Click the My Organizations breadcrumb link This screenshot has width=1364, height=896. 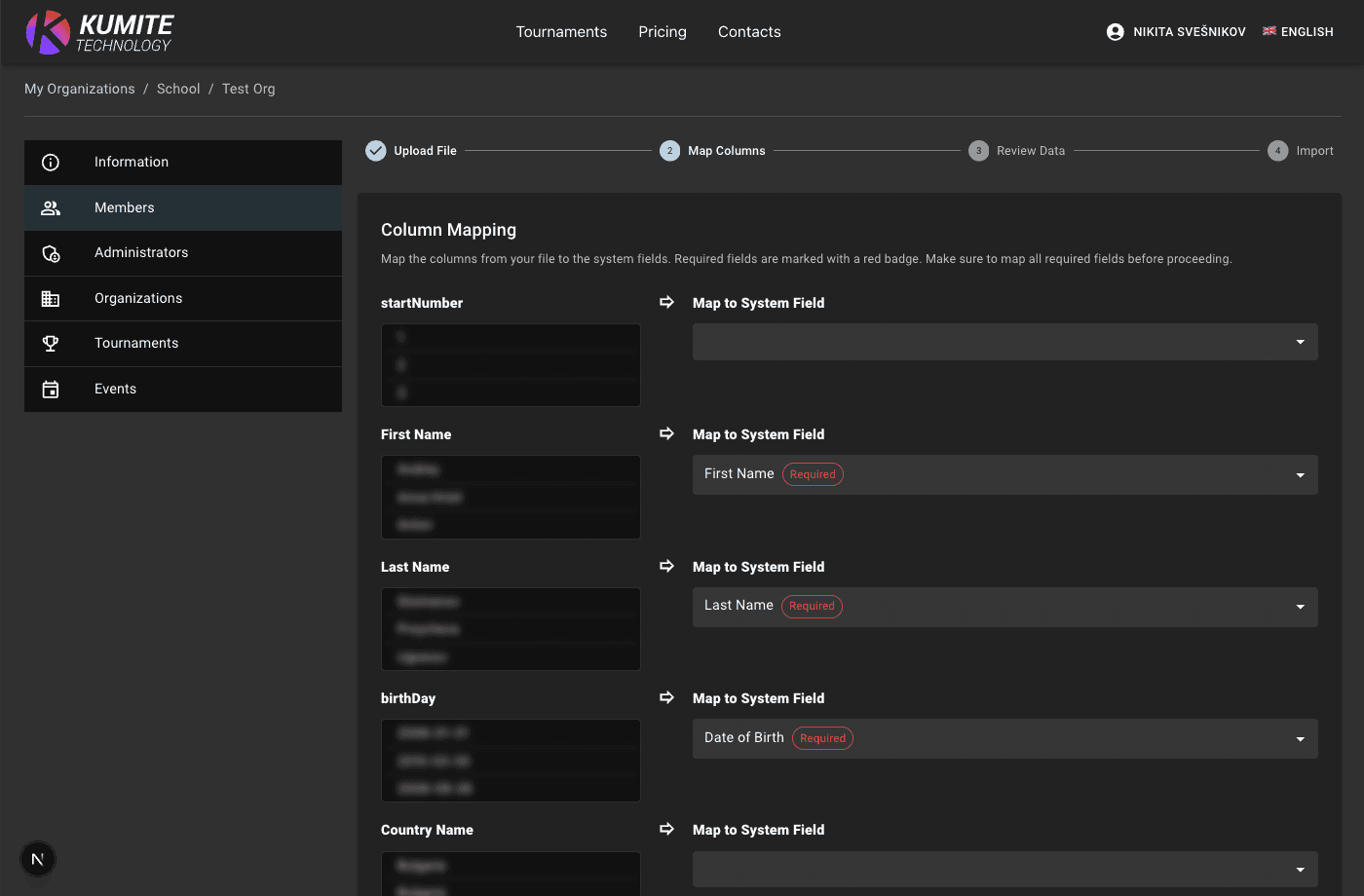pyautogui.click(x=80, y=89)
